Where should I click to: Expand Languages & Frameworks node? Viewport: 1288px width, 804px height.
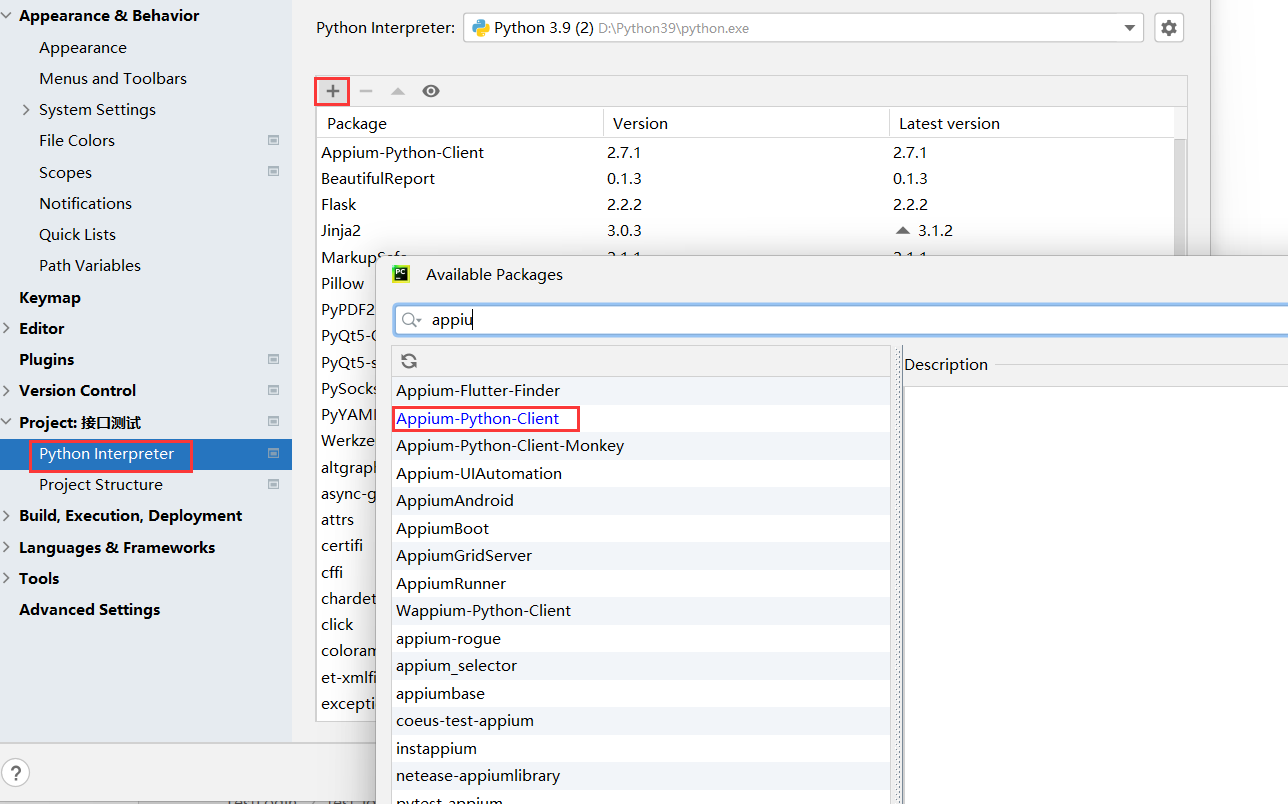[7, 547]
